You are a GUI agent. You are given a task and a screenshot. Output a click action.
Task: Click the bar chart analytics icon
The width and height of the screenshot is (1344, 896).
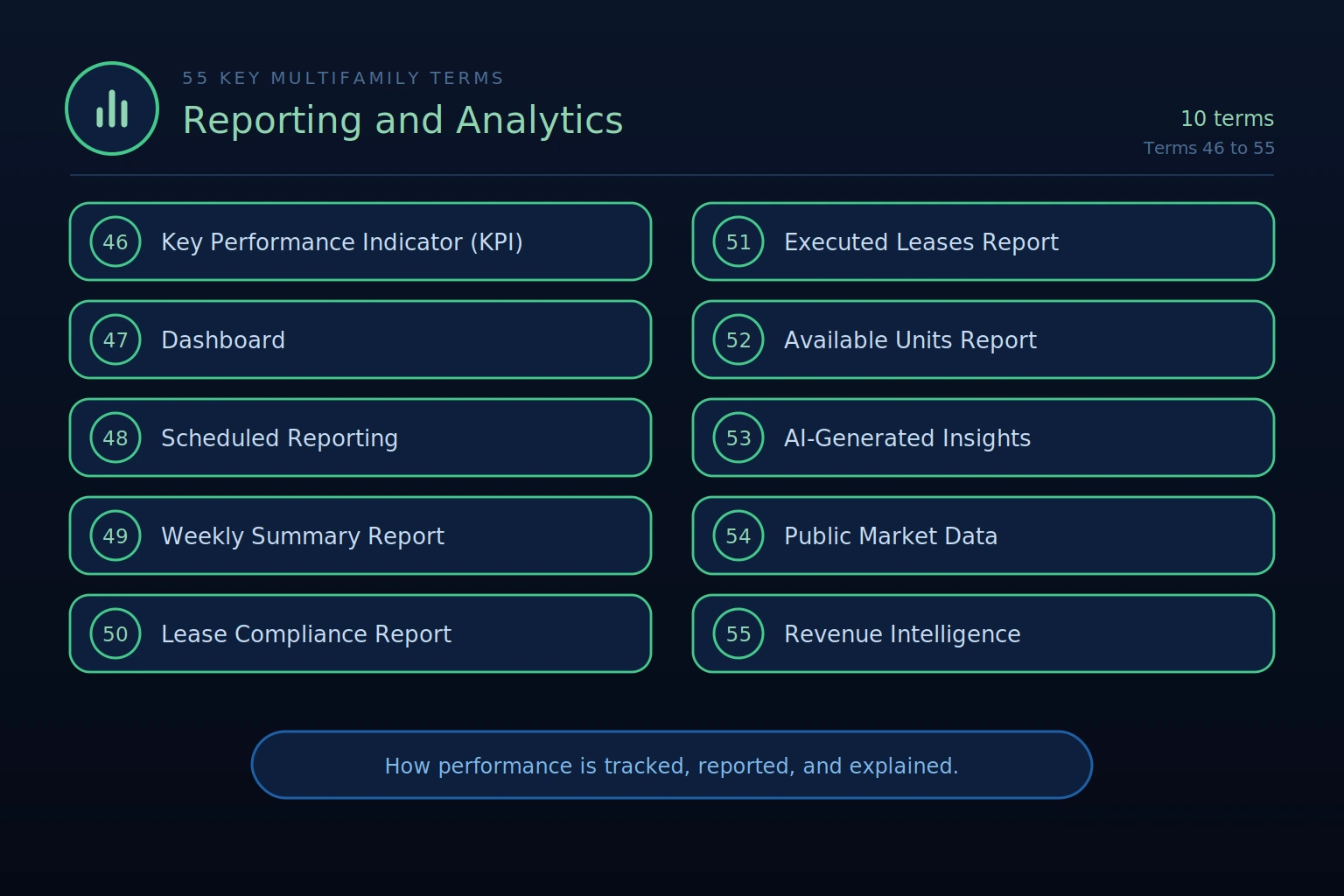112,108
